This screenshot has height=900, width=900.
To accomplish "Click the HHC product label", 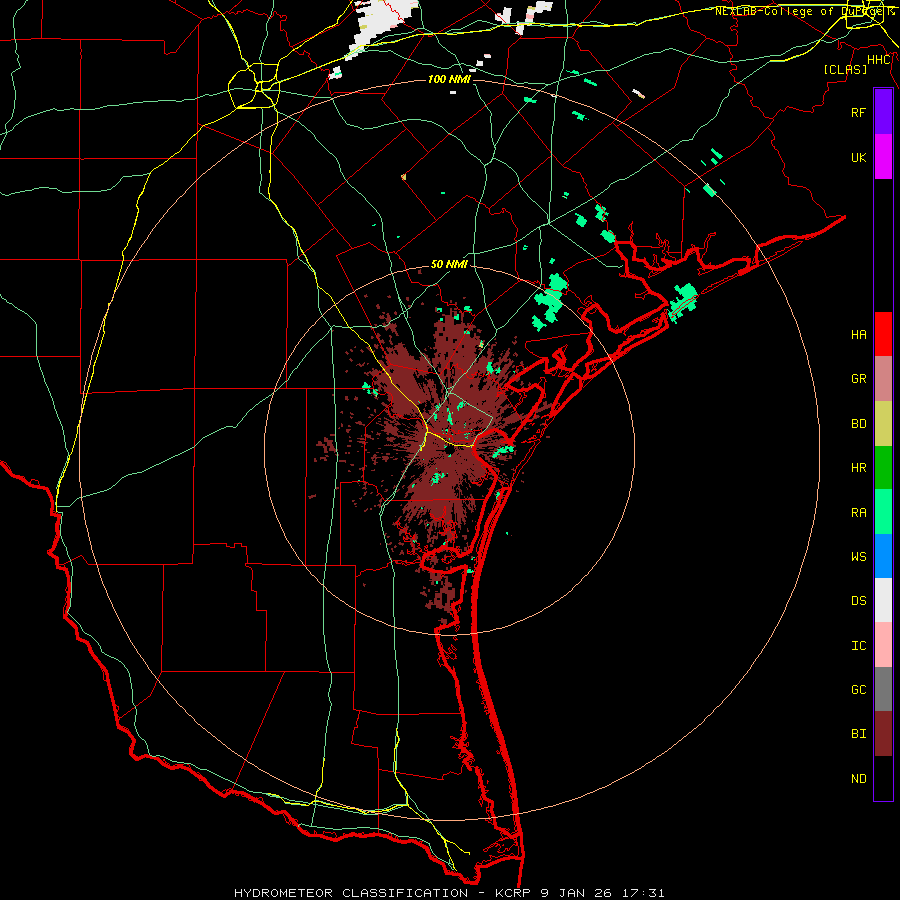I will [x=879, y=60].
